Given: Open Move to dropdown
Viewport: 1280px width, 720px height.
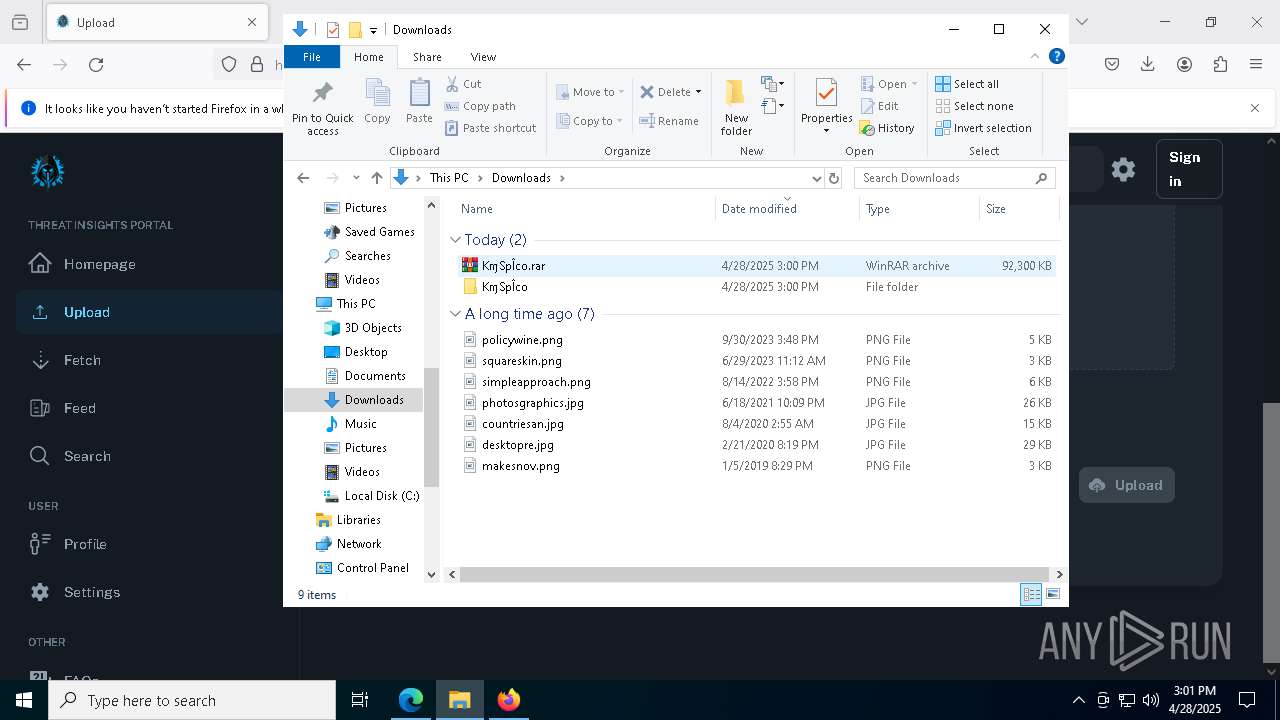Looking at the screenshot, I should pos(591,92).
